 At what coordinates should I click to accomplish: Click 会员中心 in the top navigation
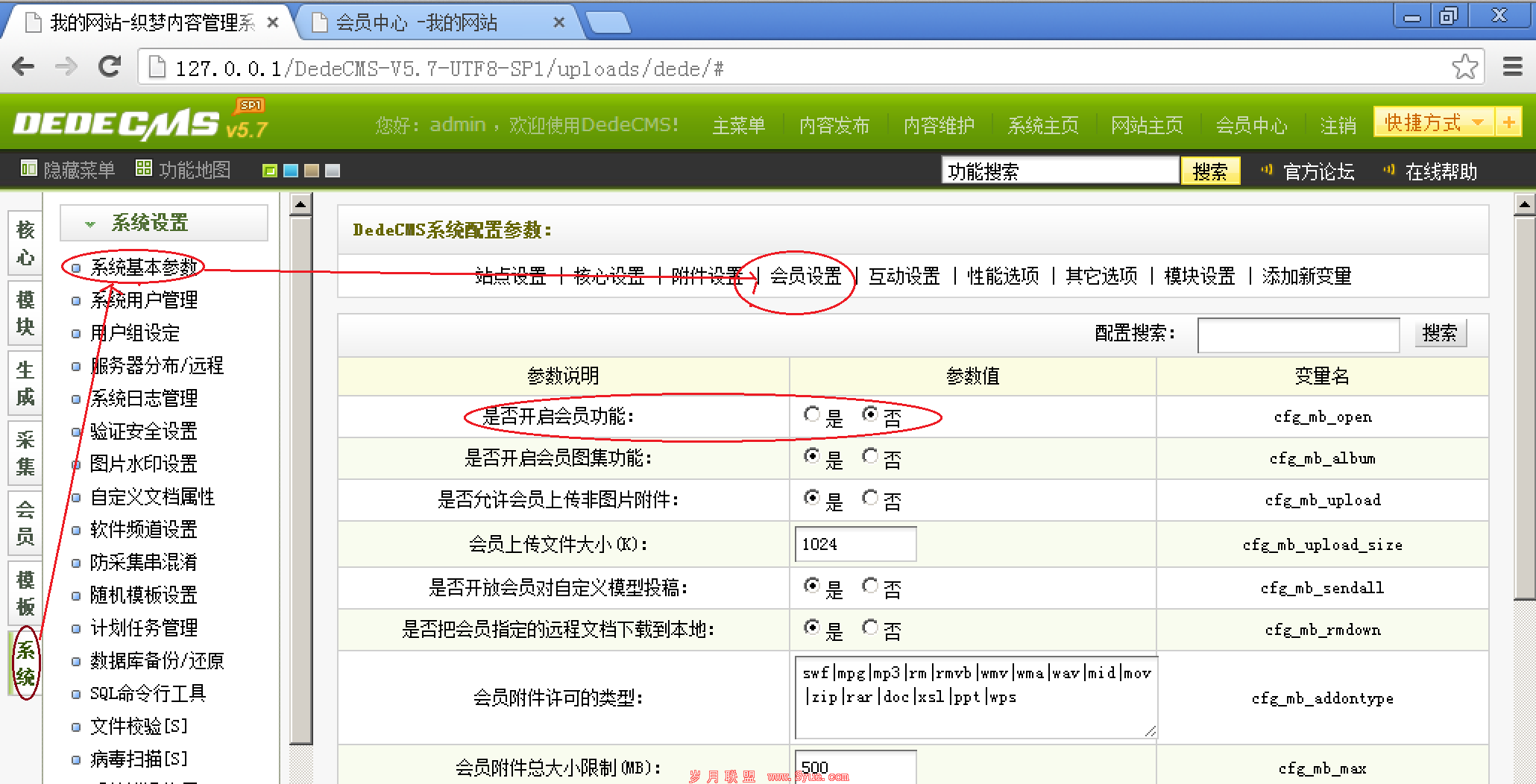pos(1251,125)
